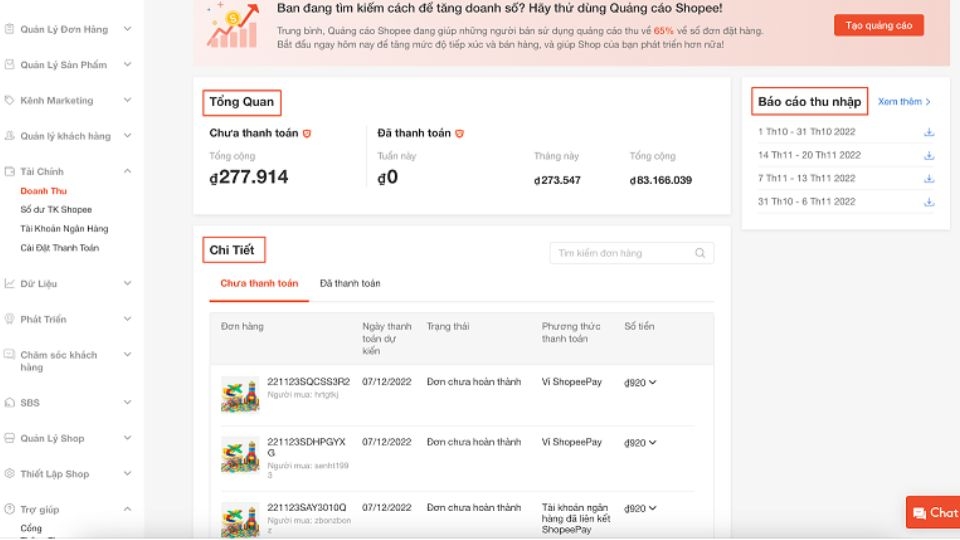960x540 pixels.
Task: Download the 31 Th10 - 6 Th11 2022 report
Action: tap(929, 201)
